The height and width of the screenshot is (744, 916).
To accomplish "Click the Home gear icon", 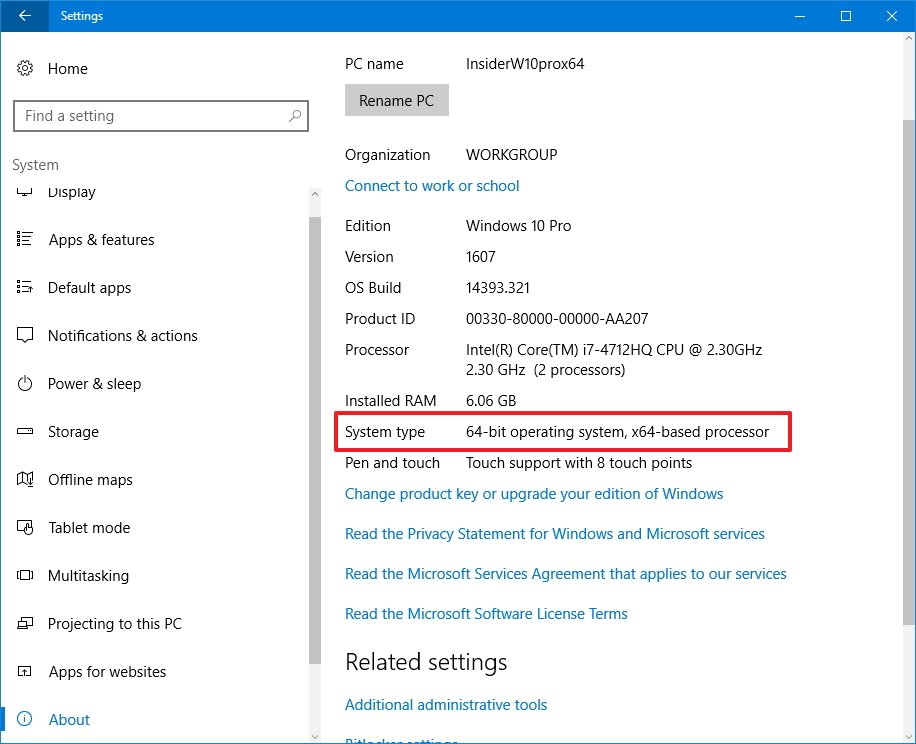I will tap(25, 69).
